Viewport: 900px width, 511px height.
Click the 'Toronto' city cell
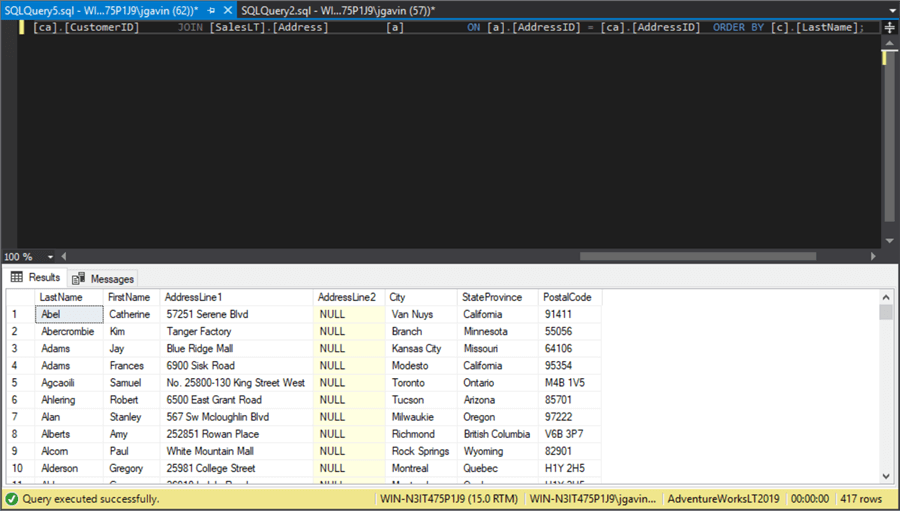(421, 382)
